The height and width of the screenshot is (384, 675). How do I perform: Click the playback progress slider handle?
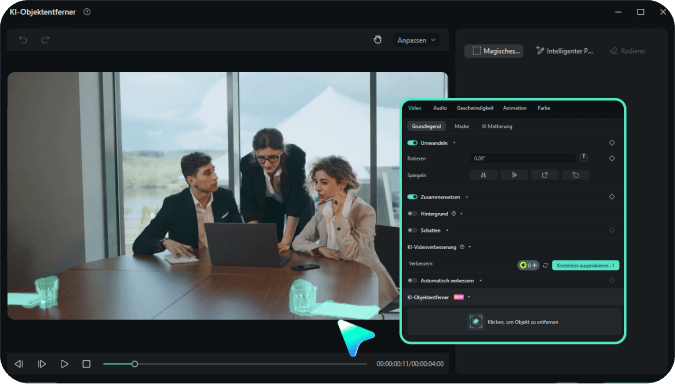click(x=135, y=364)
